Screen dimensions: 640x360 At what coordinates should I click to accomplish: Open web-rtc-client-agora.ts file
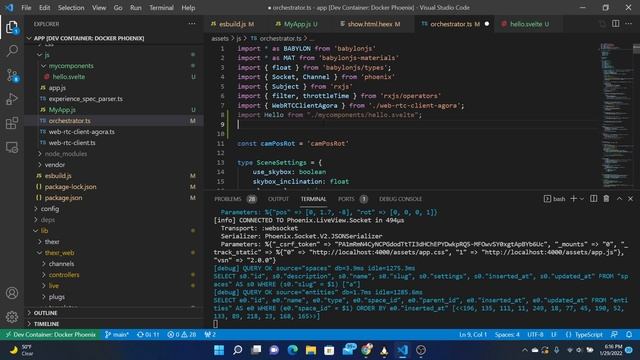tap(82, 132)
